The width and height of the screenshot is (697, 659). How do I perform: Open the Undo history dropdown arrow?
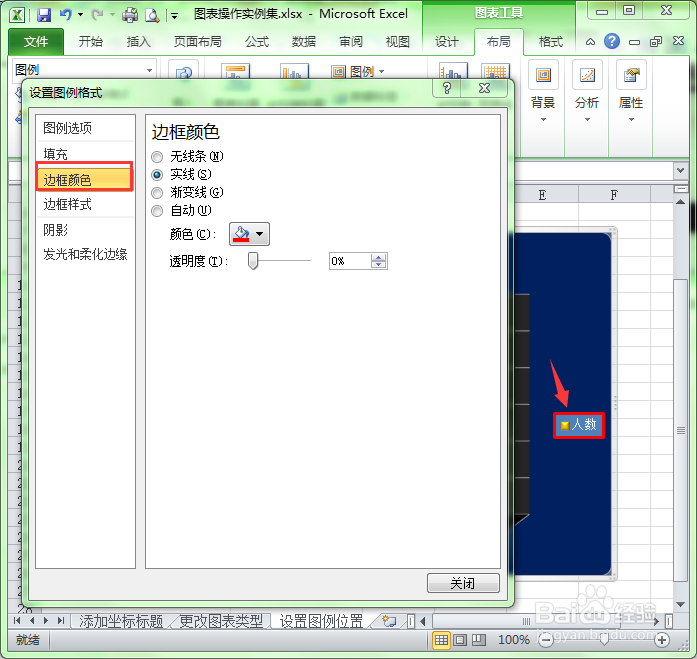(x=80, y=15)
